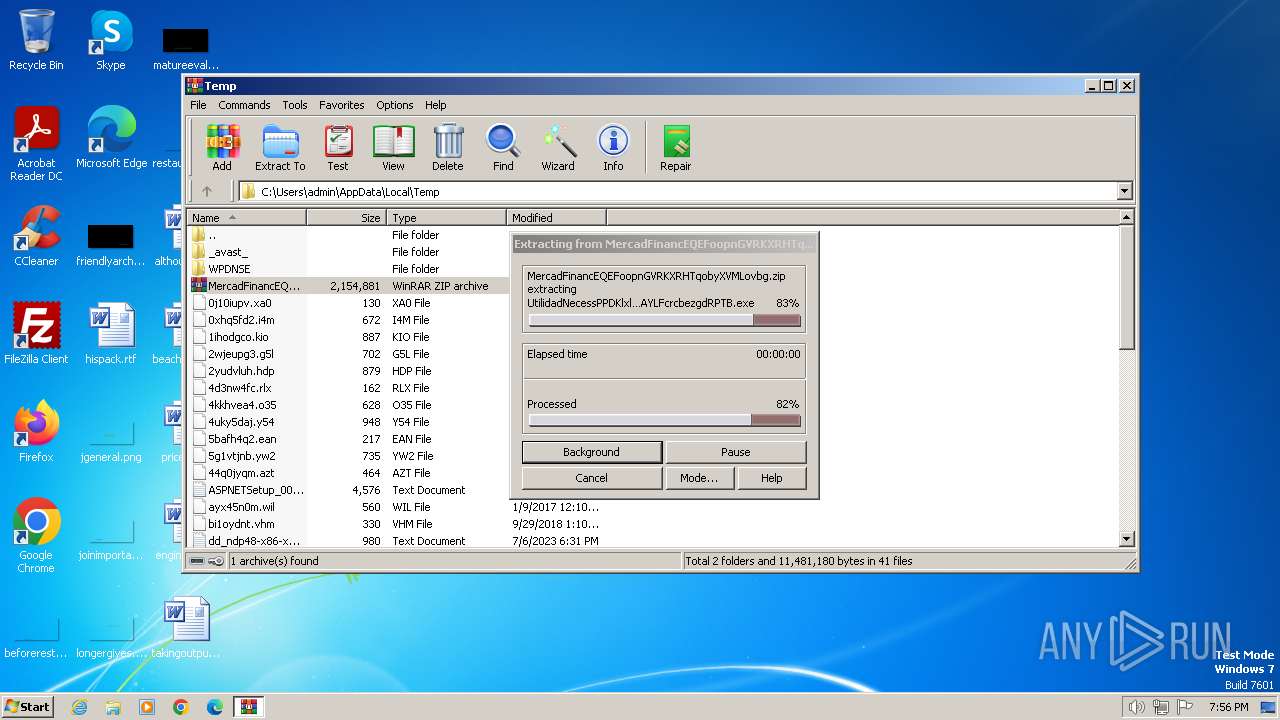Click the Pause button
The width and height of the screenshot is (1280, 720).
[736, 452]
